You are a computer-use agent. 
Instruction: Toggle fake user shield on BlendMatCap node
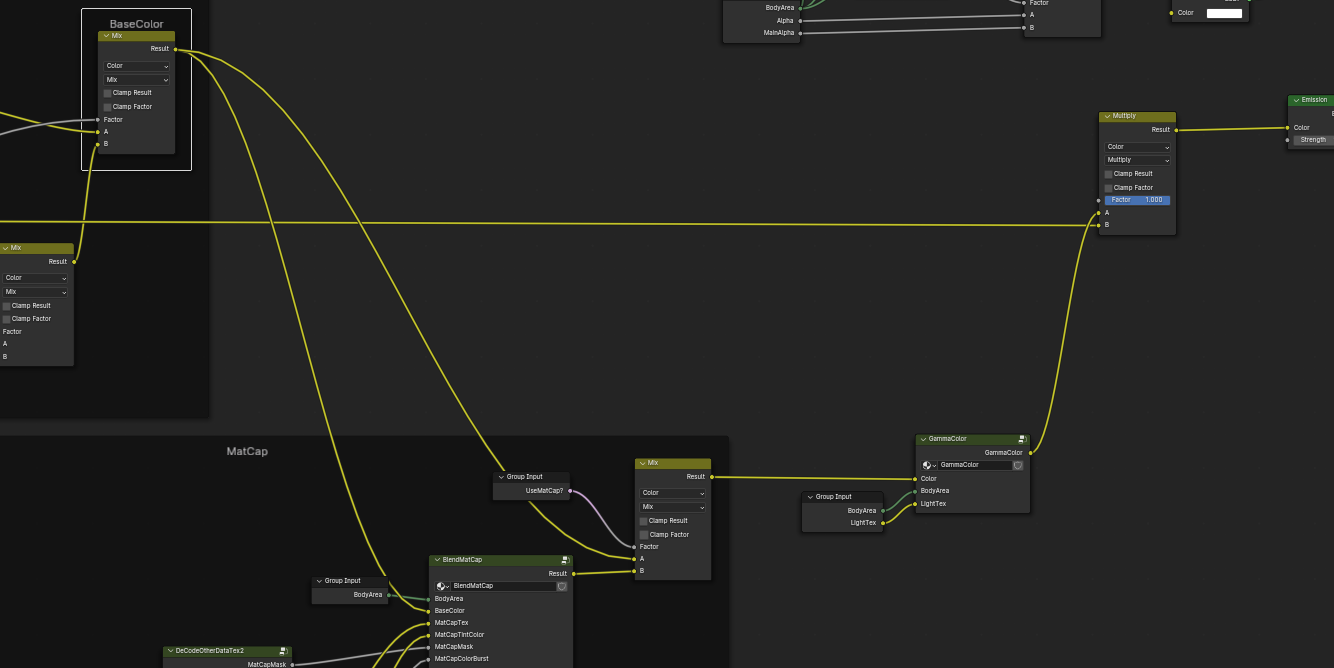562,586
